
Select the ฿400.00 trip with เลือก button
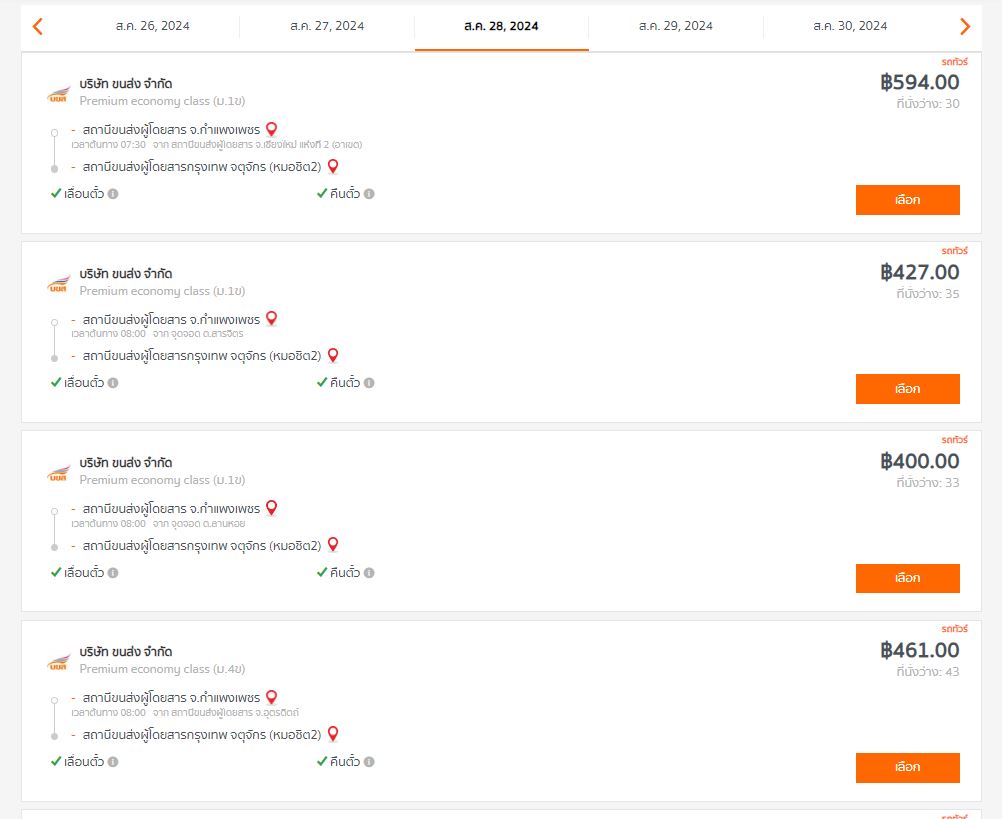coord(907,578)
